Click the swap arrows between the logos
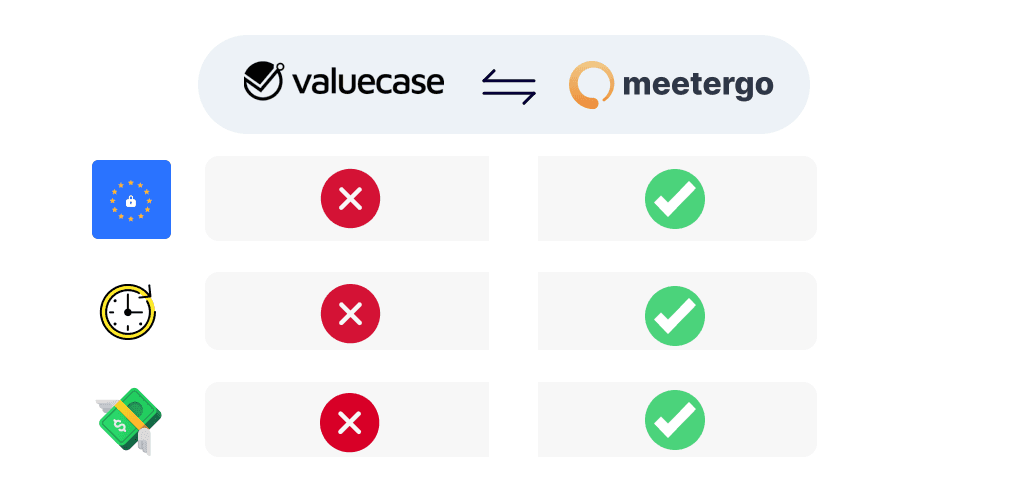The height and width of the screenshot is (491, 1009). tap(509, 86)
